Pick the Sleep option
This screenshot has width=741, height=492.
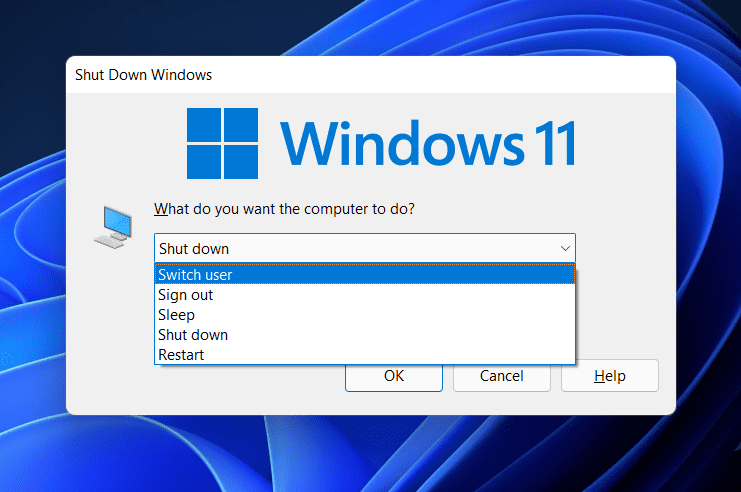tap(364, 315)
